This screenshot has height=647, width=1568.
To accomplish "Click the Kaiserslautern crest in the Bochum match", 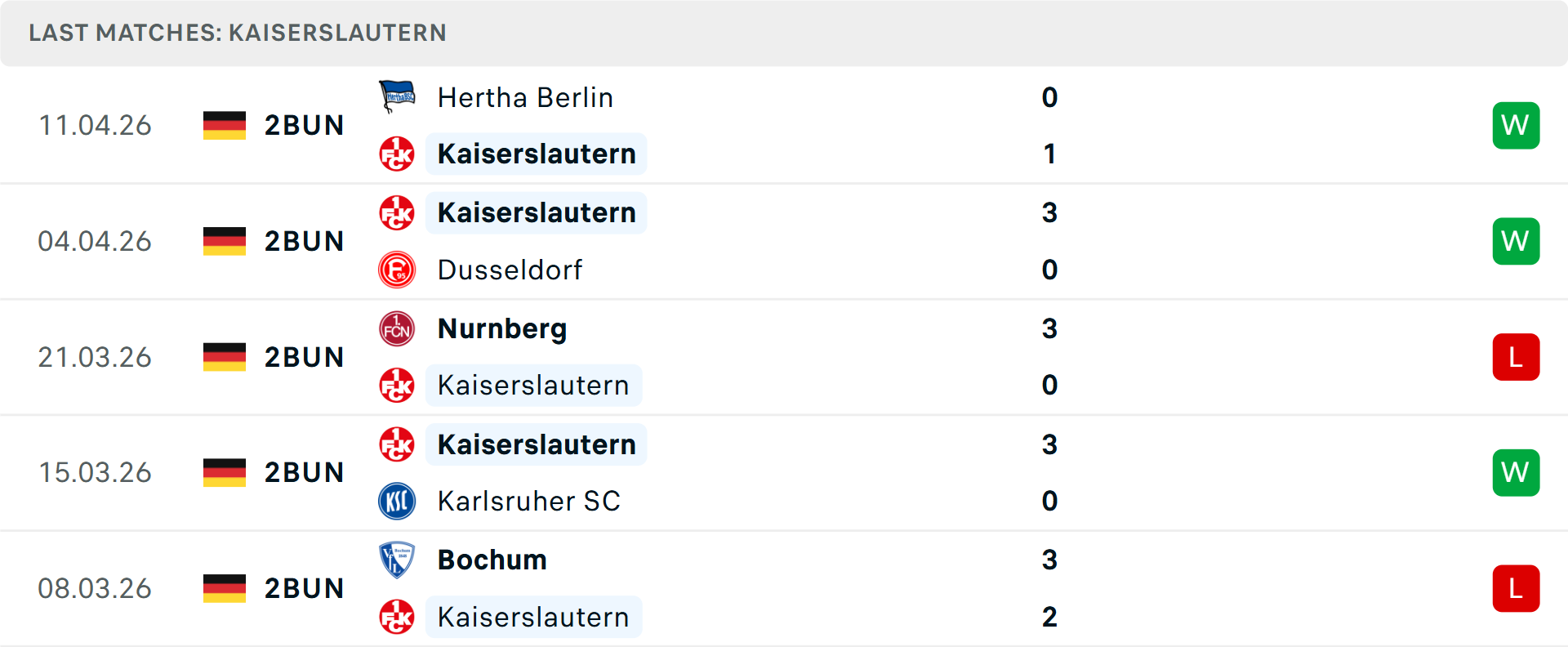I will click(x=397, y=617).
